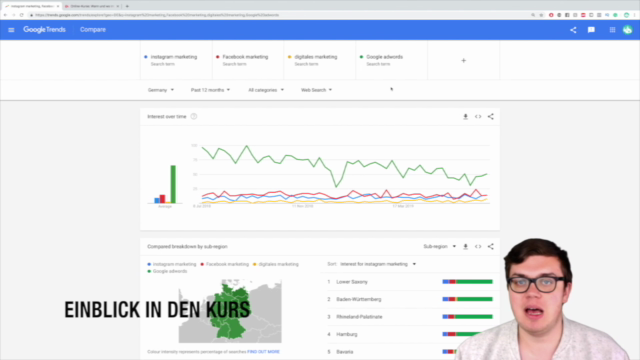The height and width of the screenshot is (360, 640).
Task: Click browser back button
Action: (5, 15)
